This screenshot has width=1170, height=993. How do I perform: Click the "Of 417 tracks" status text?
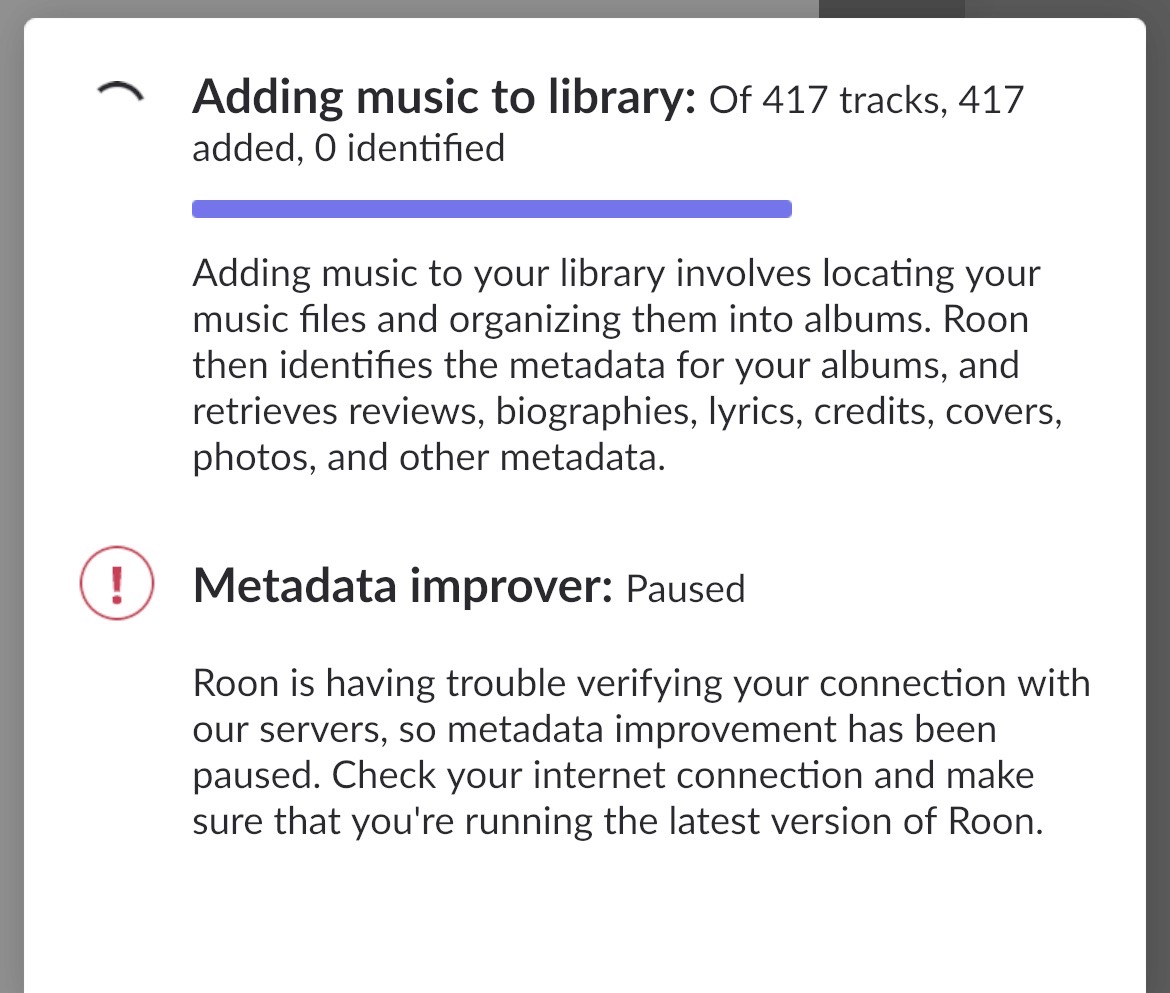pyautogui.click(x=824, y=100)
